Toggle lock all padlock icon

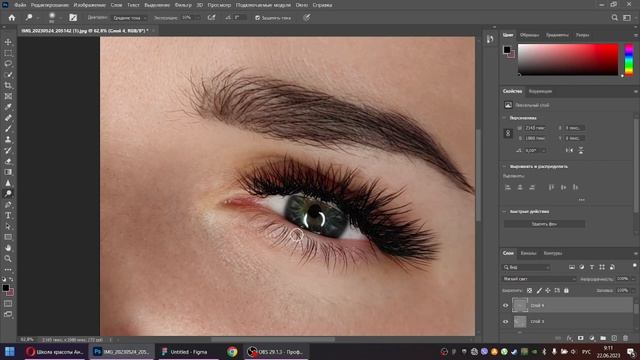[566, 291]
